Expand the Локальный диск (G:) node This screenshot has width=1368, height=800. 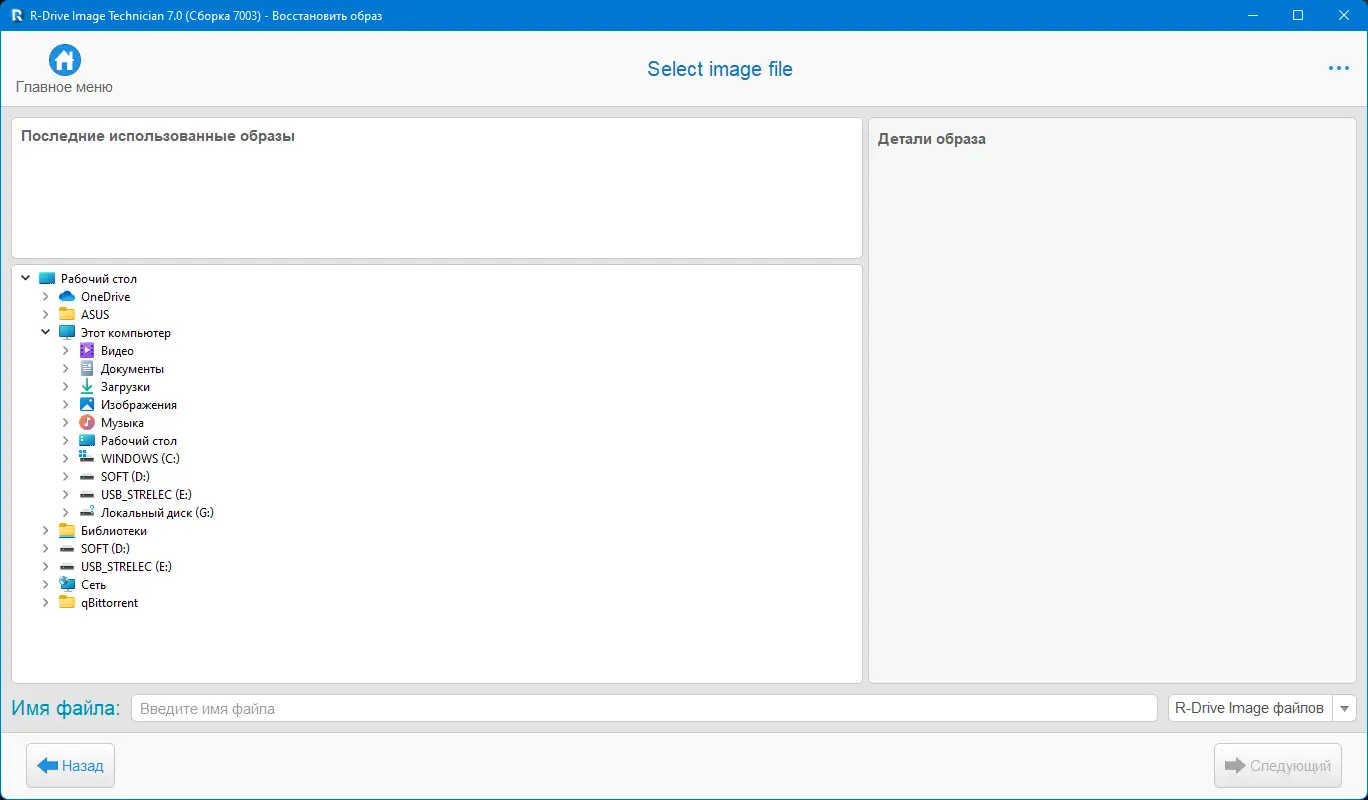pos(65,513)
